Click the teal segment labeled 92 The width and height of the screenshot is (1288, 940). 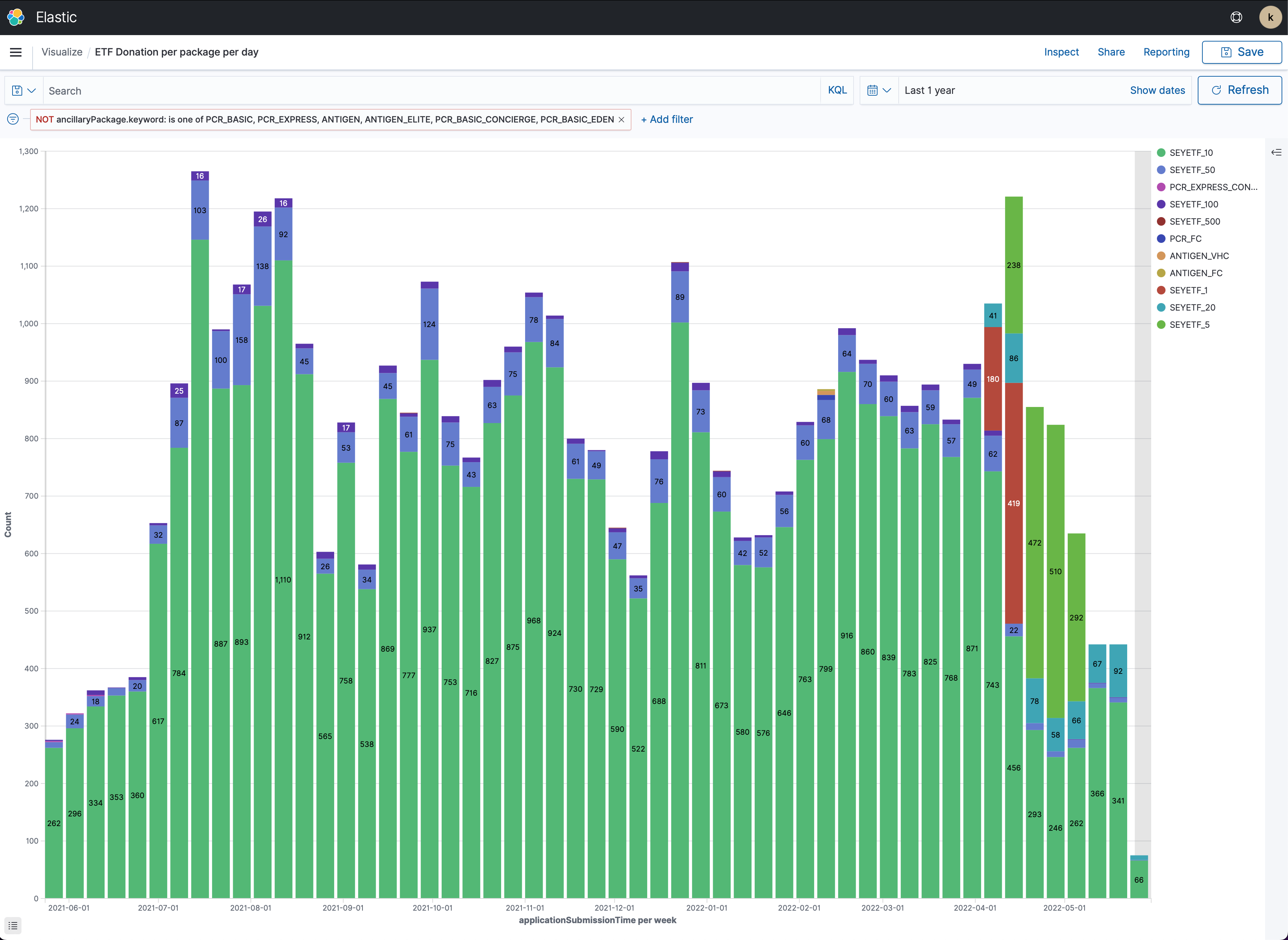pyautogui.click(x=1118, y=671)
